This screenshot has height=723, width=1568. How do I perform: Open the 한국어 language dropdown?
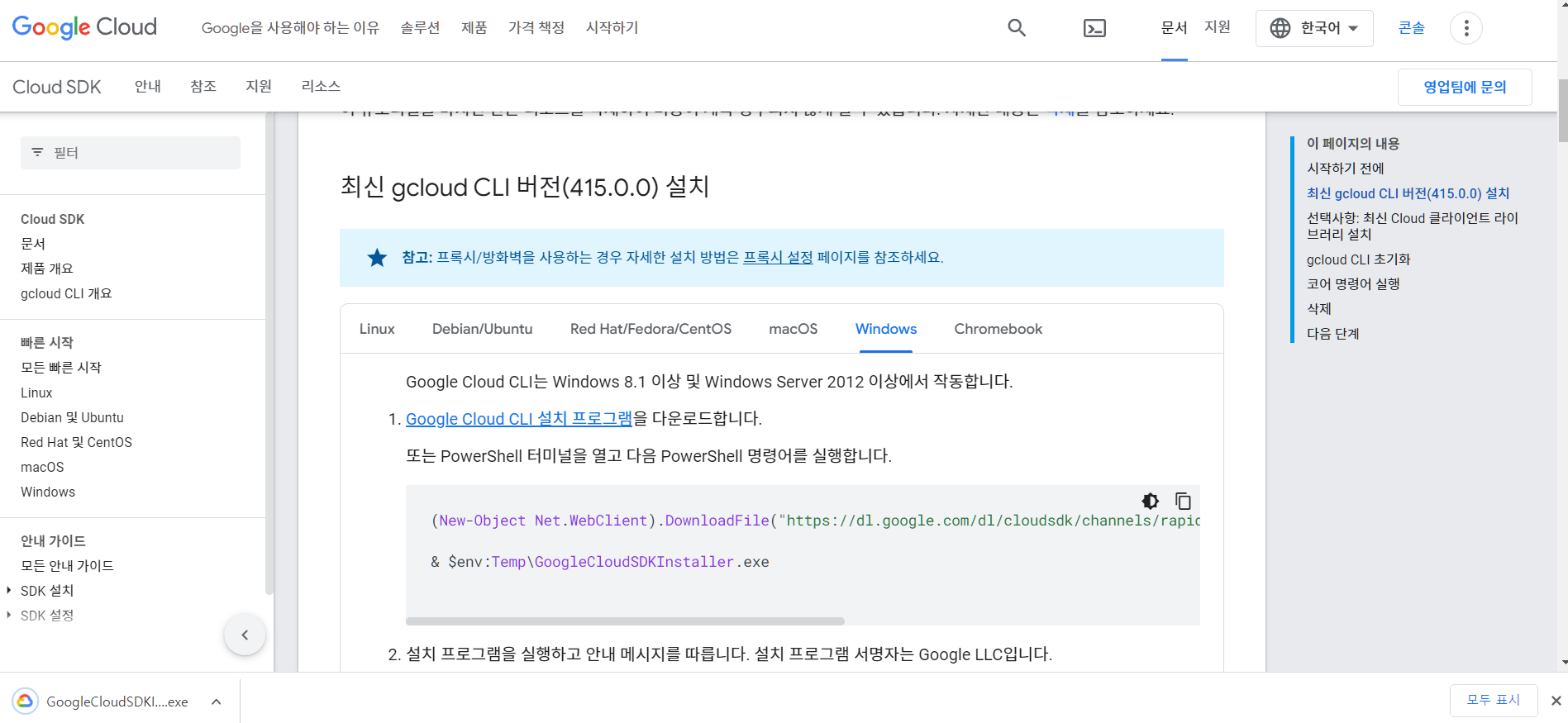point(1314,28)
